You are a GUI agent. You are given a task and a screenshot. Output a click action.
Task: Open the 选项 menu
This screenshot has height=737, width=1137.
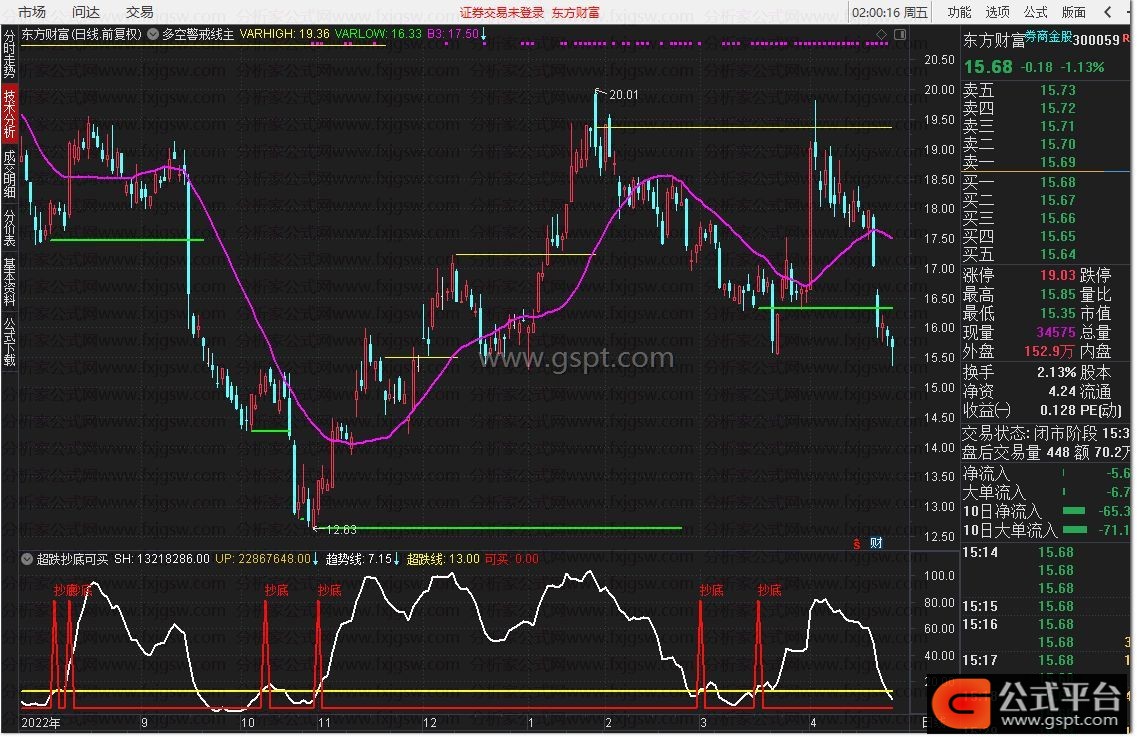click(x=997, y=12)
